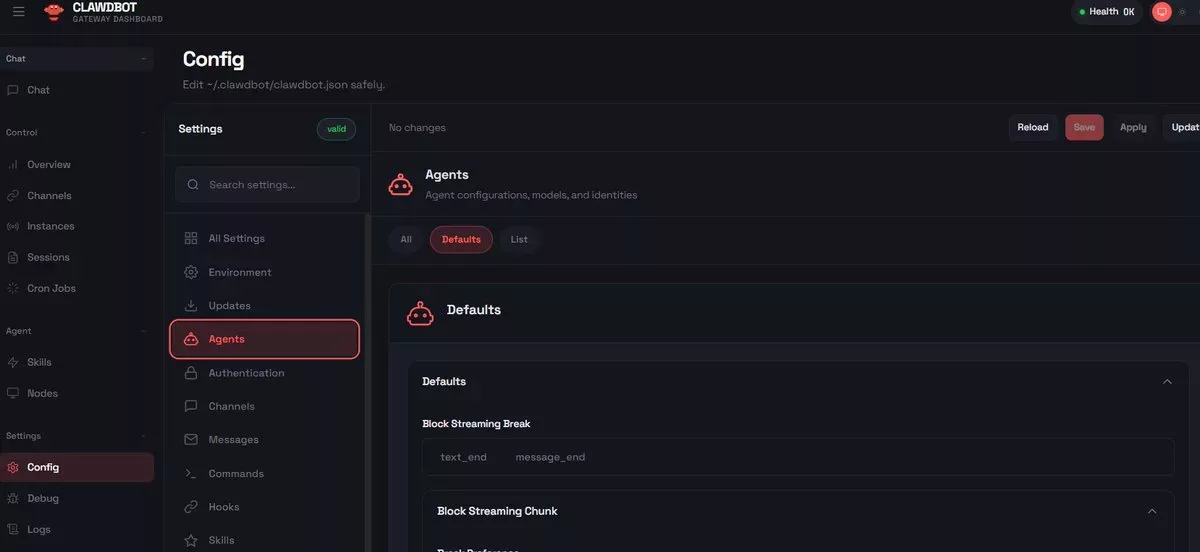Click the sun theme icon
Viewport: 1200px width, 552px height.
coord(1183,12)
